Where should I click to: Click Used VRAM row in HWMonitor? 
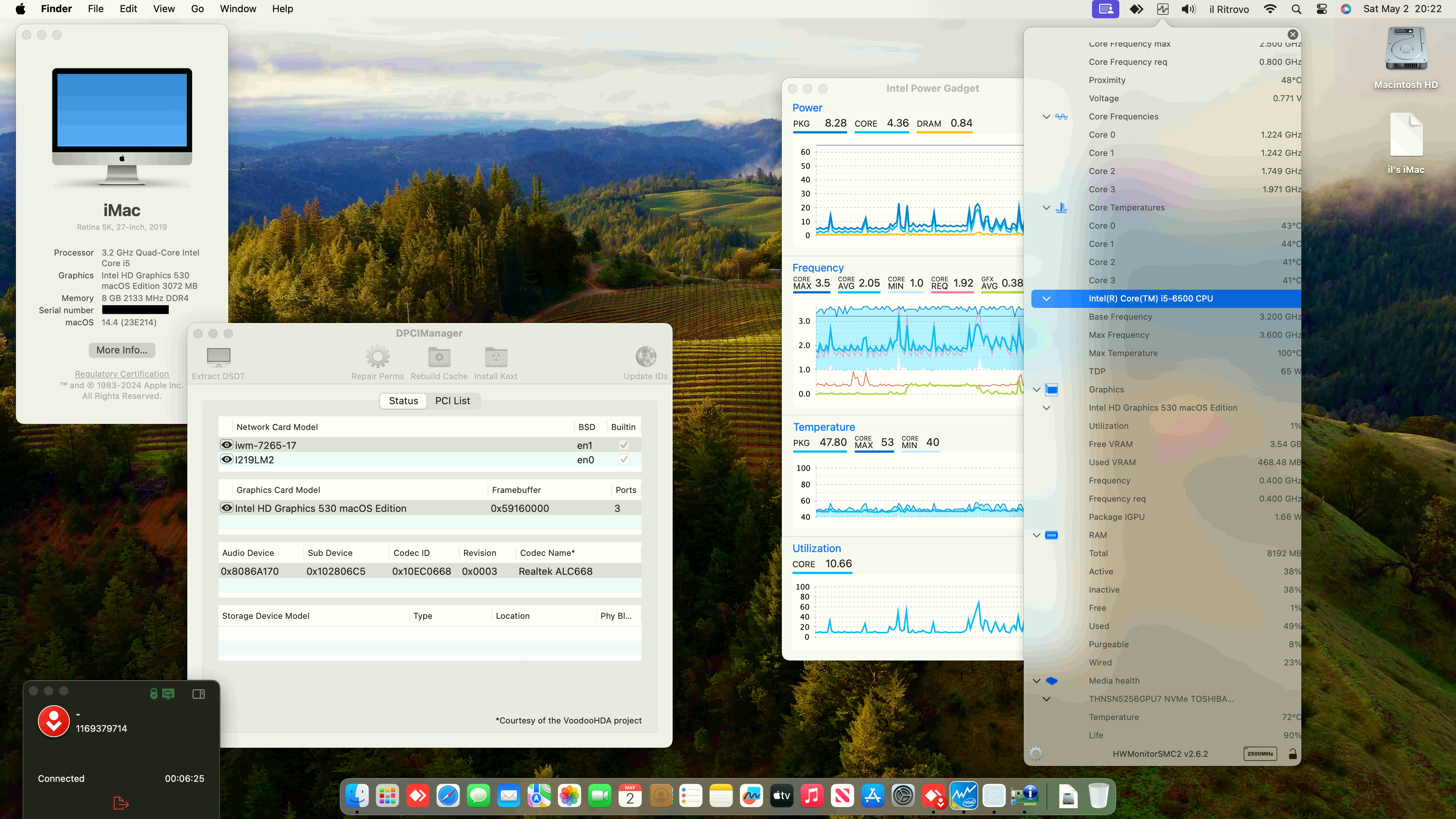[x=1166, y=462]
